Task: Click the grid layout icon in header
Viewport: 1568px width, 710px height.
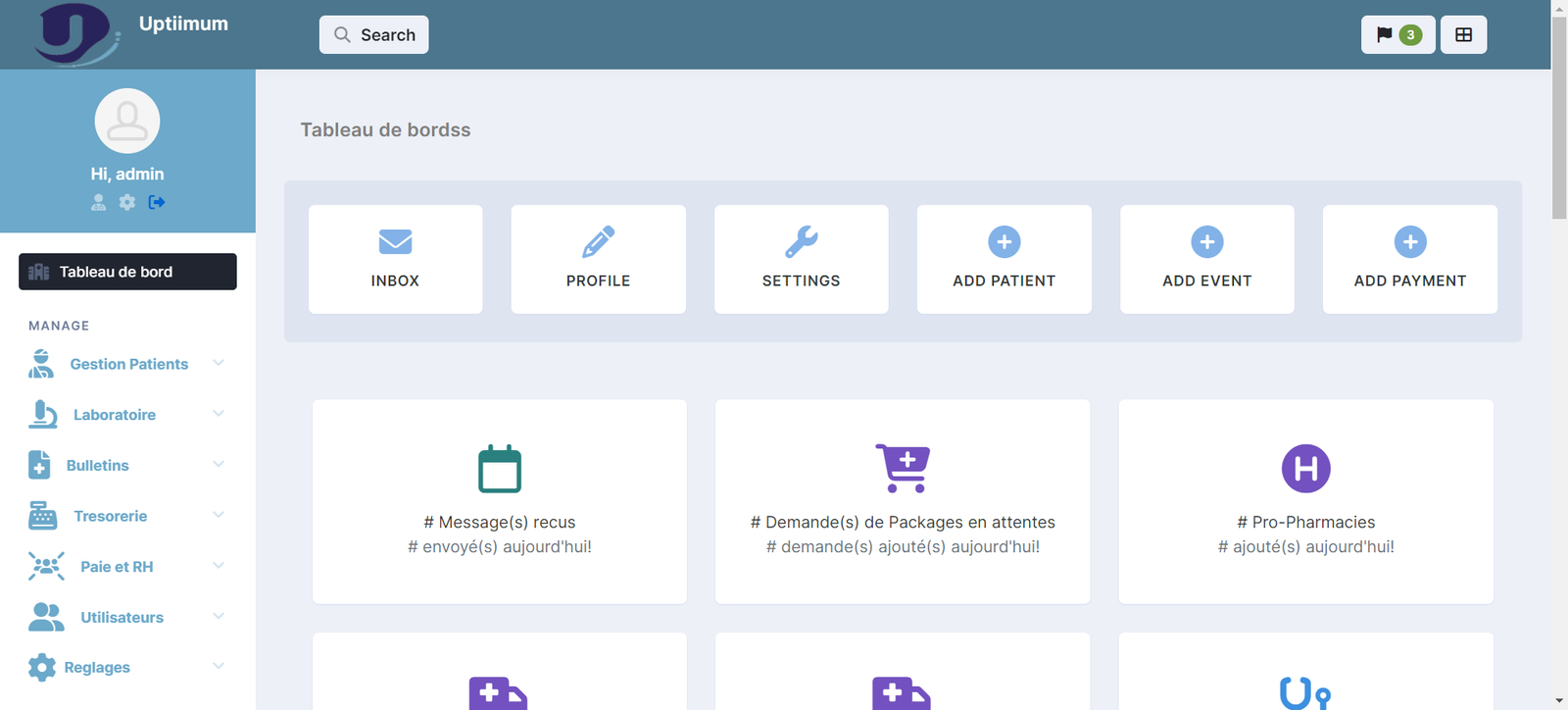Action: [x=1463, y=35]
